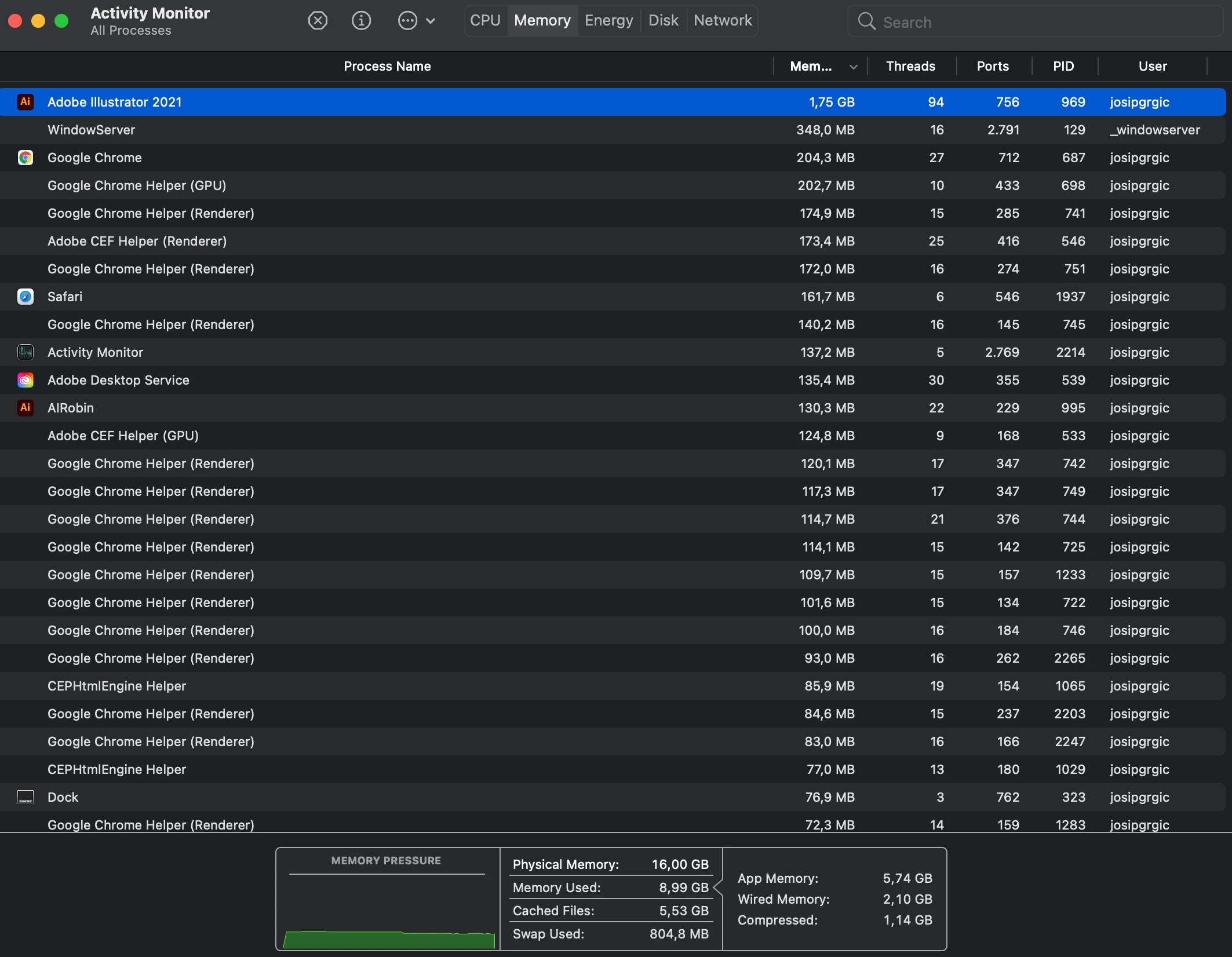Click the stop process icon in toolbar
This screenshot has height=957, width=1232.
tap(318, 21)
